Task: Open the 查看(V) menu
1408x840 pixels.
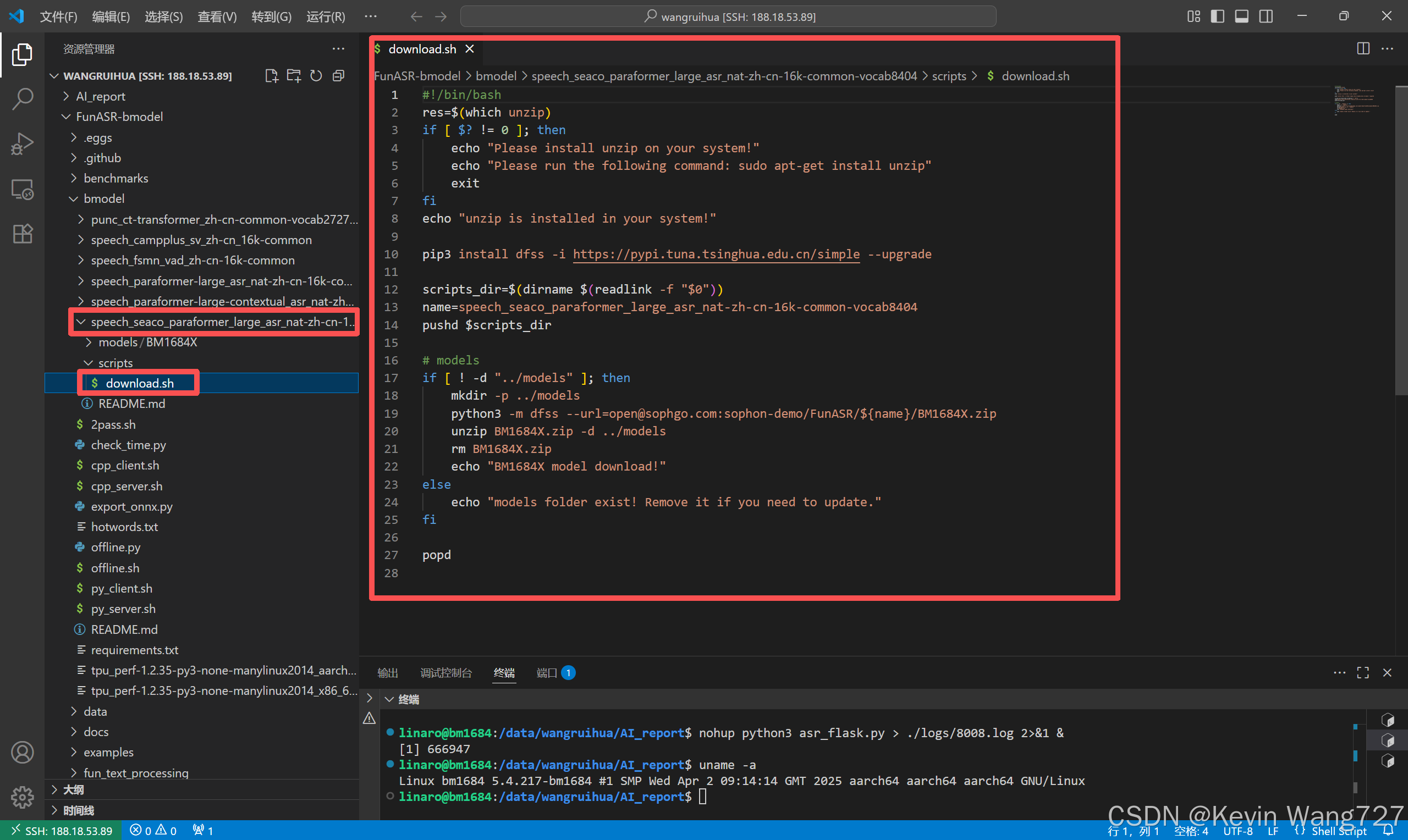Action: [217, 16]
